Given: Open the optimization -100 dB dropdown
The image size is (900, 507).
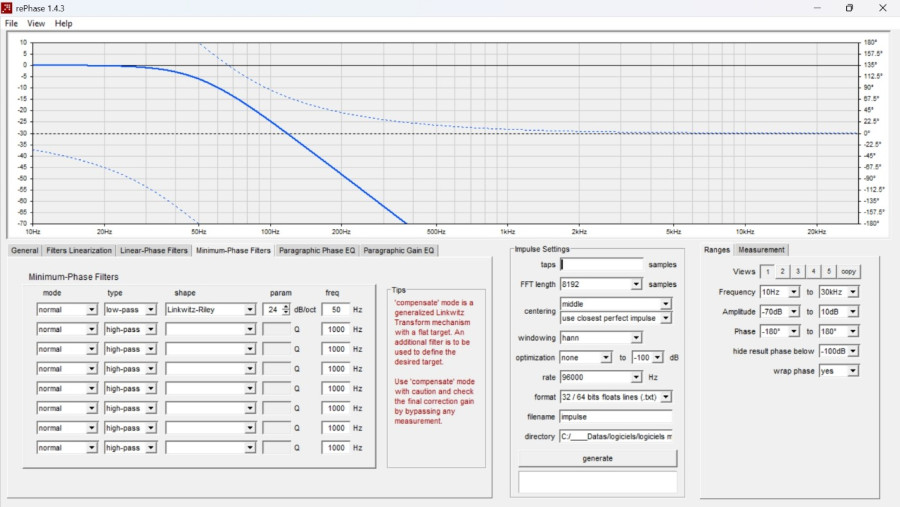Looking at the screenshot, I should pos(647,357).
